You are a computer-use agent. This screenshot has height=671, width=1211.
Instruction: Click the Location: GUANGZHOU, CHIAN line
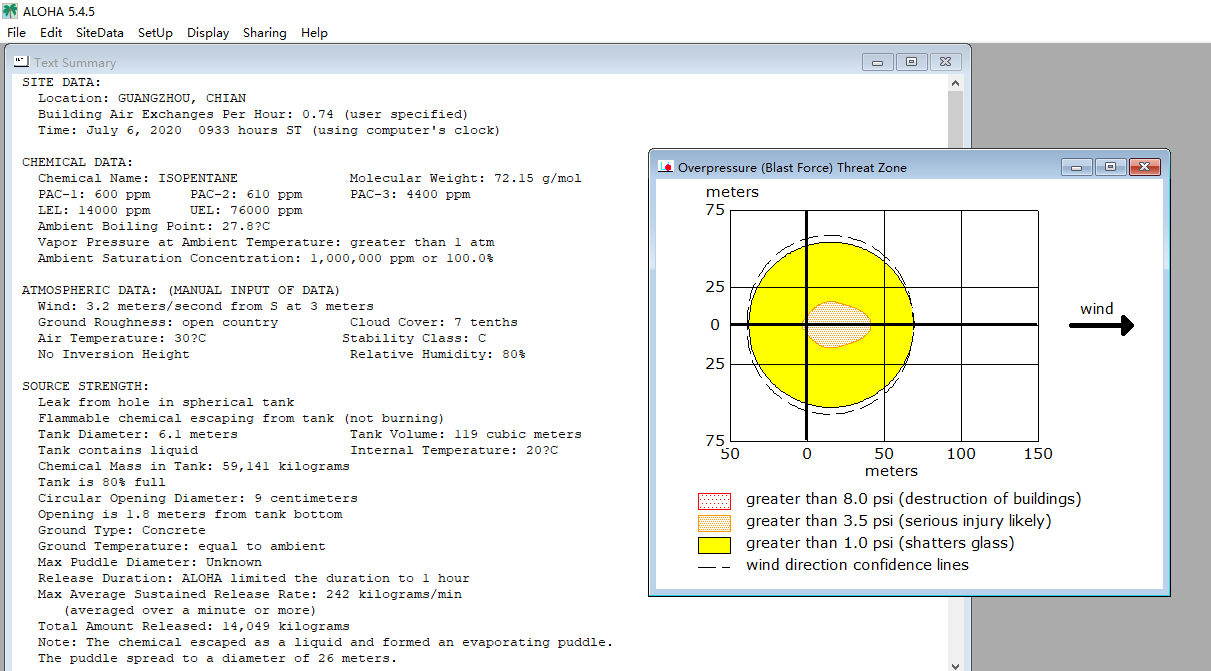tap(142, 98)
